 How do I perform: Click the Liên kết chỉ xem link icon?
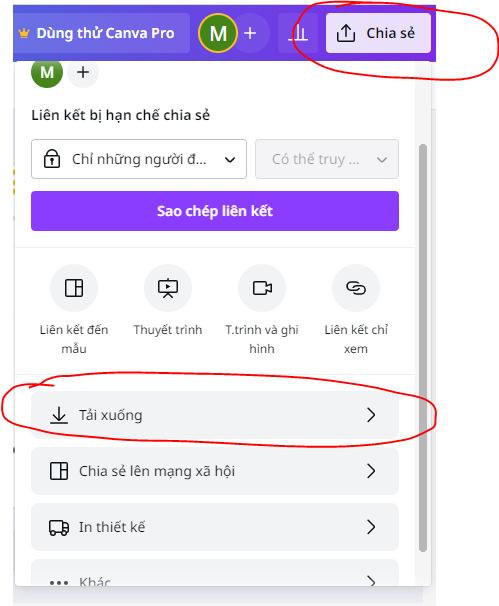pos(356,288)
